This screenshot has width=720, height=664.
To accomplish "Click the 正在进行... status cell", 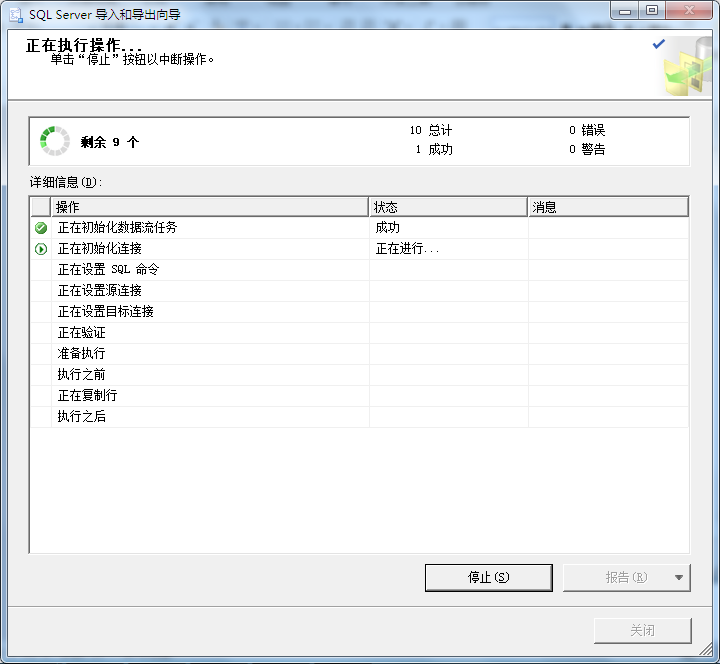I will (x=449, y=248).
